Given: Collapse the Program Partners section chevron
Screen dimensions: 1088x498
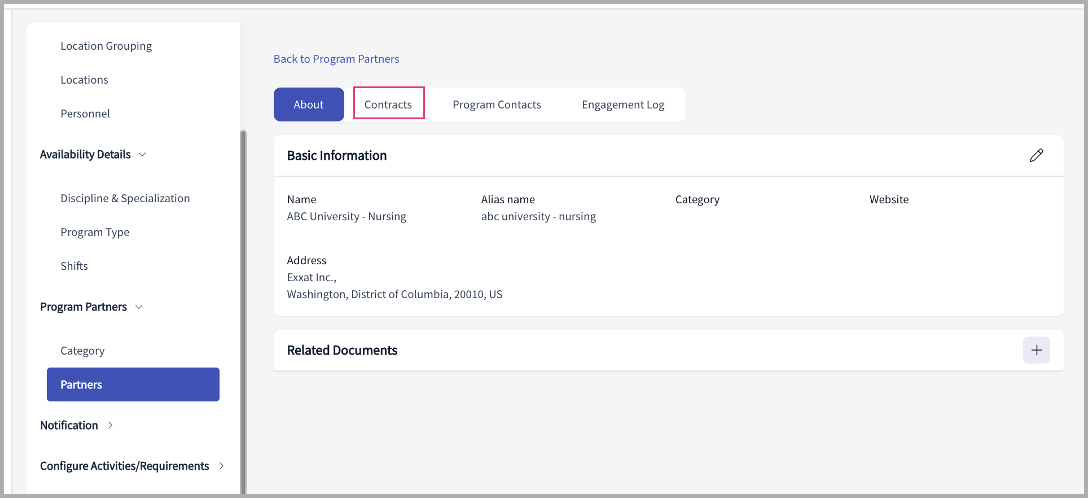Looking at the screenshot, I should (139, 307).
